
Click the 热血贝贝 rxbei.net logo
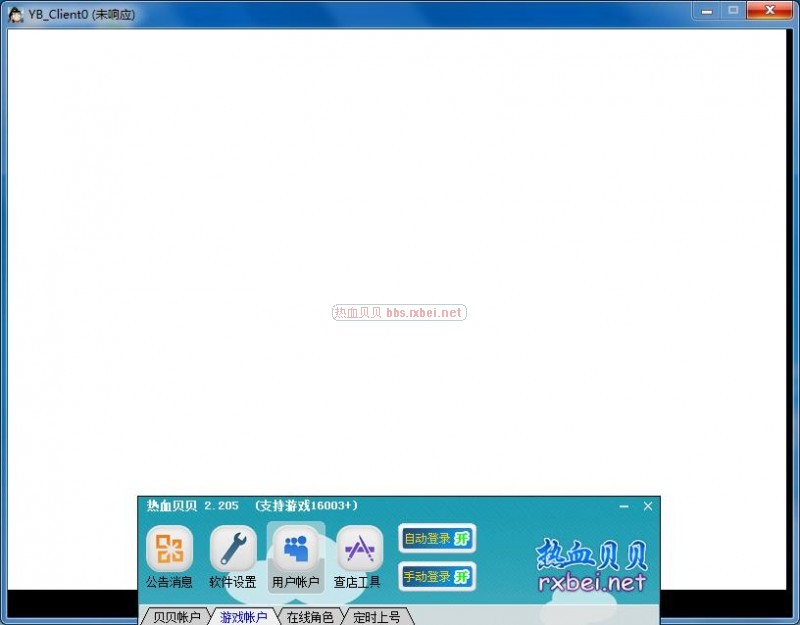click(592, 566)
